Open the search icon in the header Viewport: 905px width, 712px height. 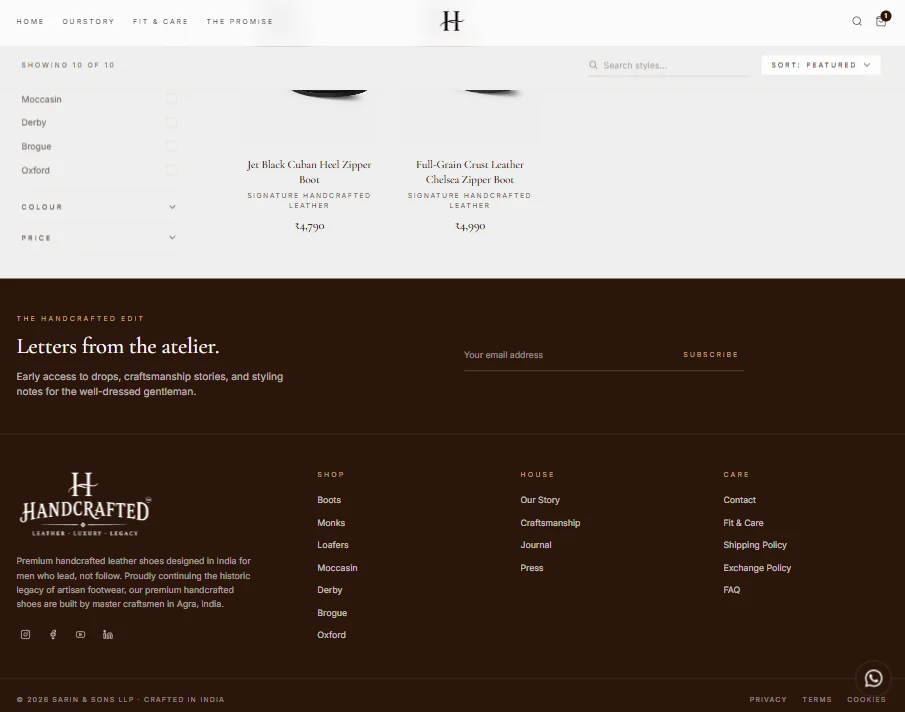[x=857, y=21]
